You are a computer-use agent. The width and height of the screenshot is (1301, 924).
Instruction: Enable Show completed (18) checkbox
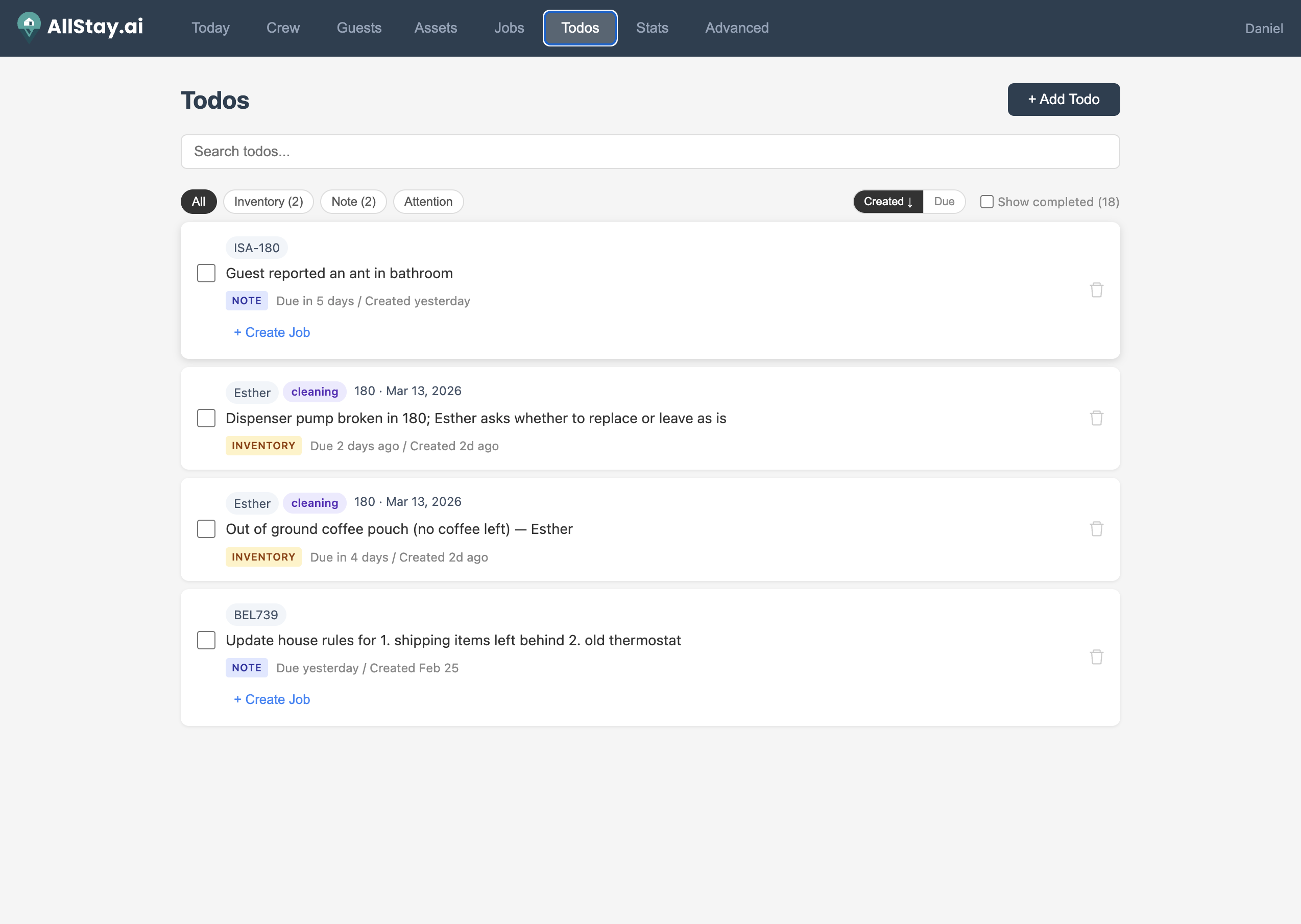(986, 202)
